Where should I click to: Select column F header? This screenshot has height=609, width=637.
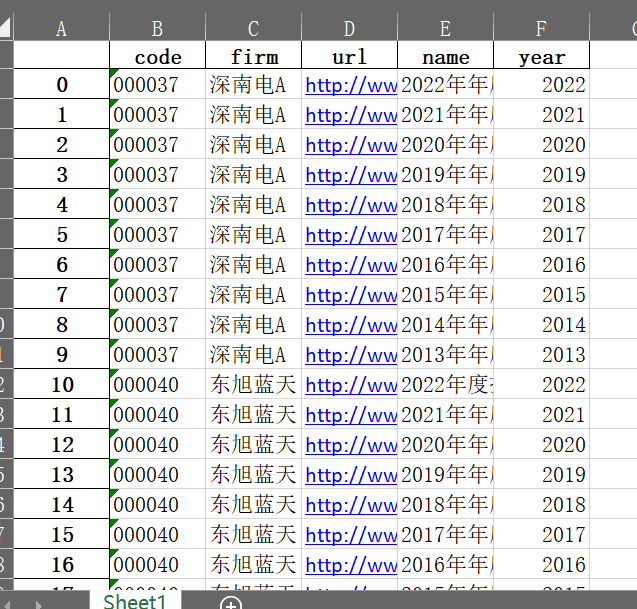(x=541, y=28)
